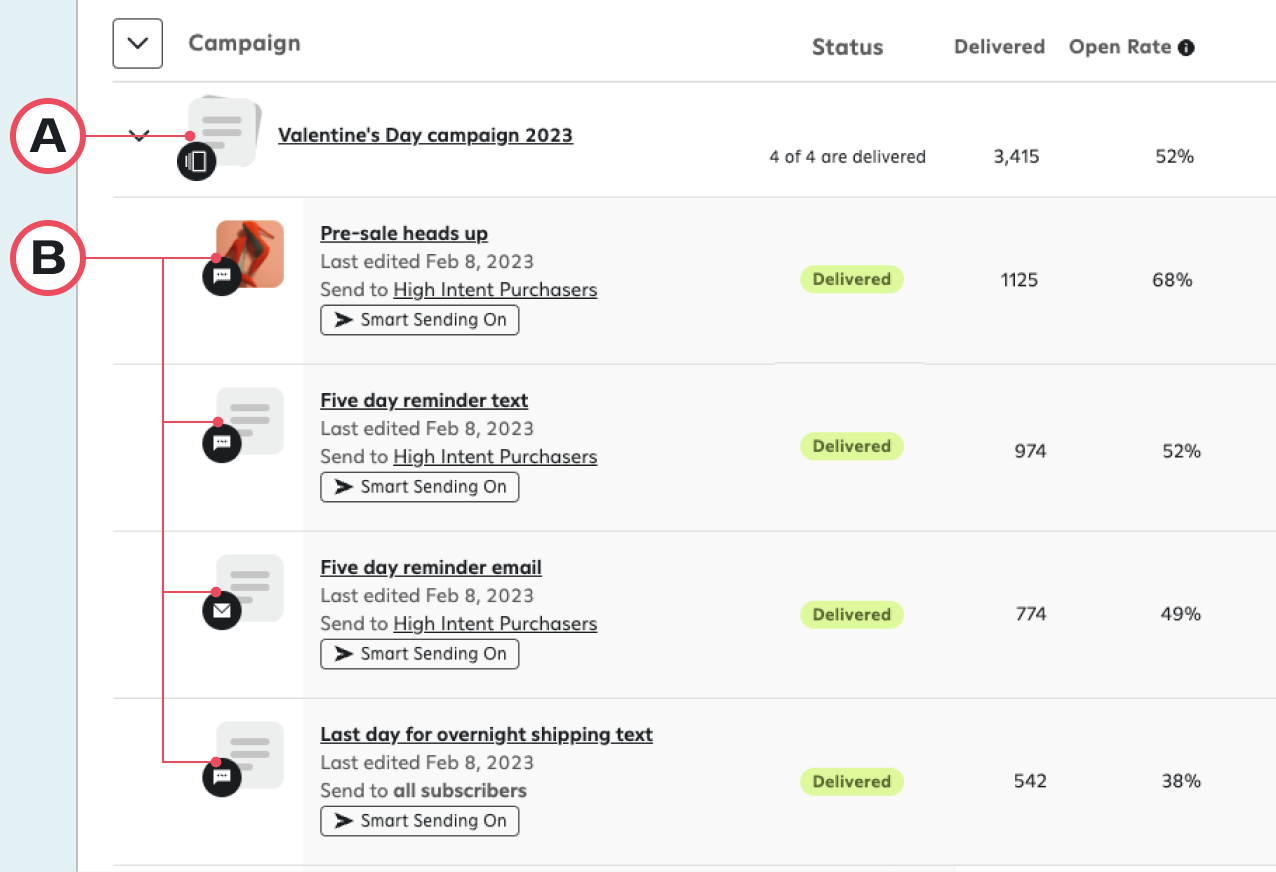Viewport: 1276px width, 872px height.
Task: Click the SMS bubble icon on Five day reminder text
Action: [x=221, y=443]
